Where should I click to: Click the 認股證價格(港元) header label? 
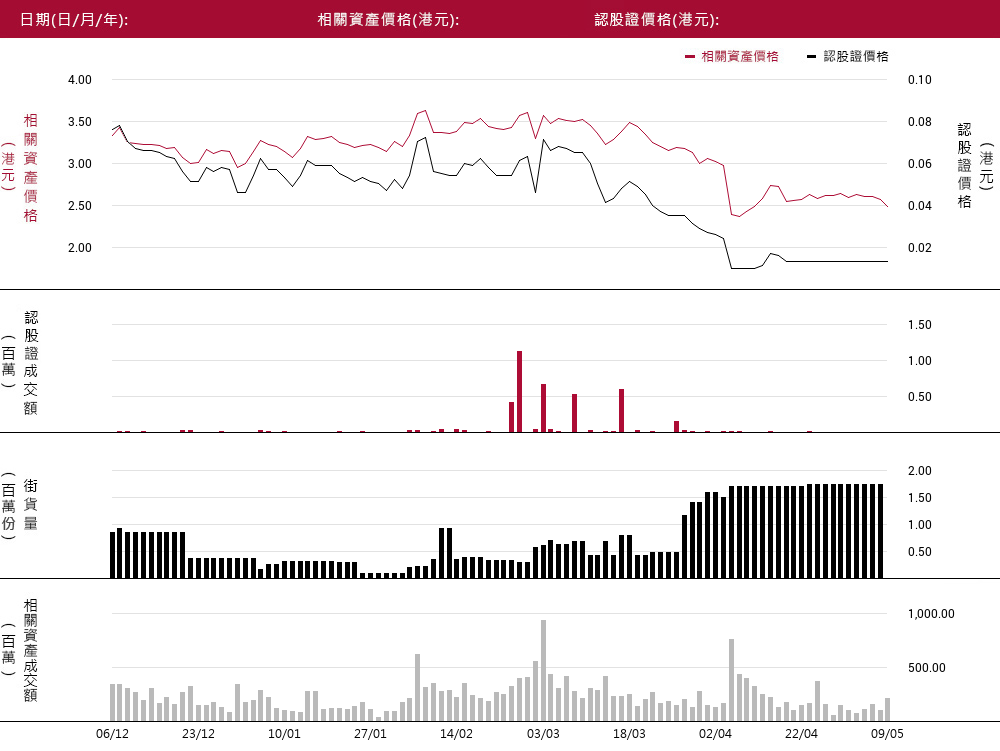tap(657, 20)
